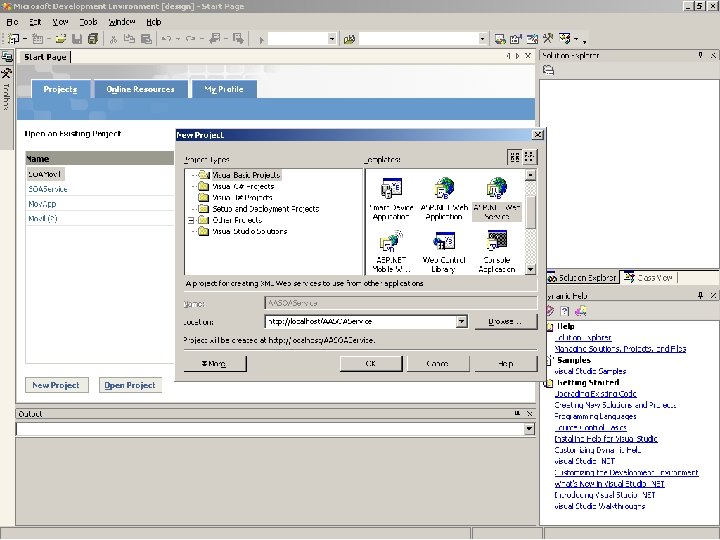Click the Navigate Forward toolbar icon
The height and width of the screenshot is (540, 720).
(x=238, y=39)
